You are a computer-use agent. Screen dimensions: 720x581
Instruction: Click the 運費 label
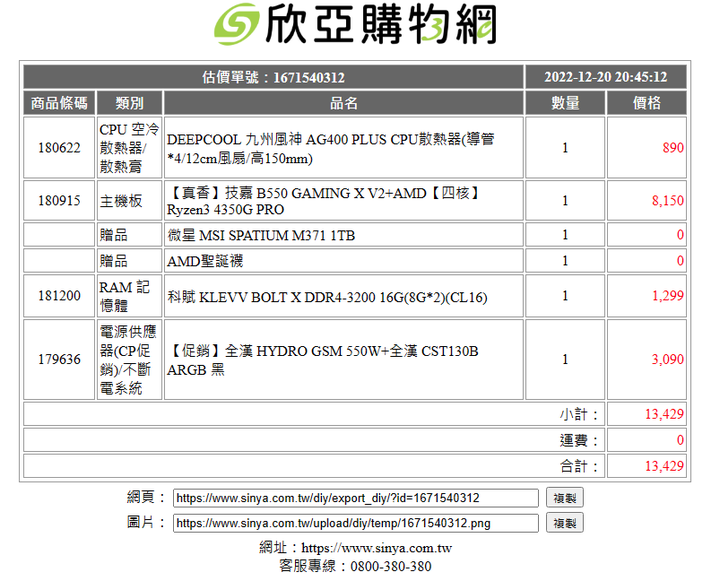point(579,440)
